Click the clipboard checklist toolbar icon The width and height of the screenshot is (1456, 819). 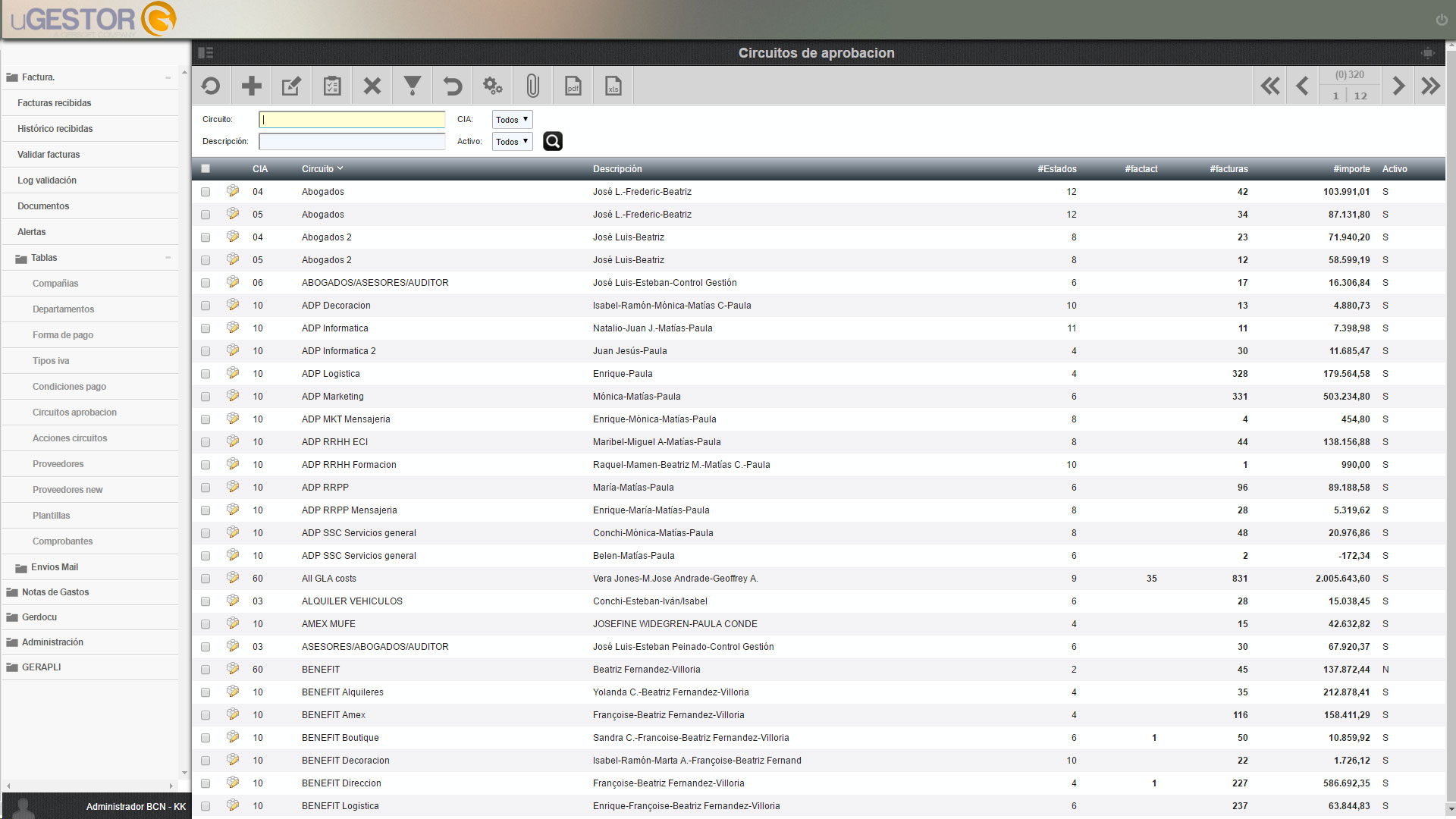point(331,86)
